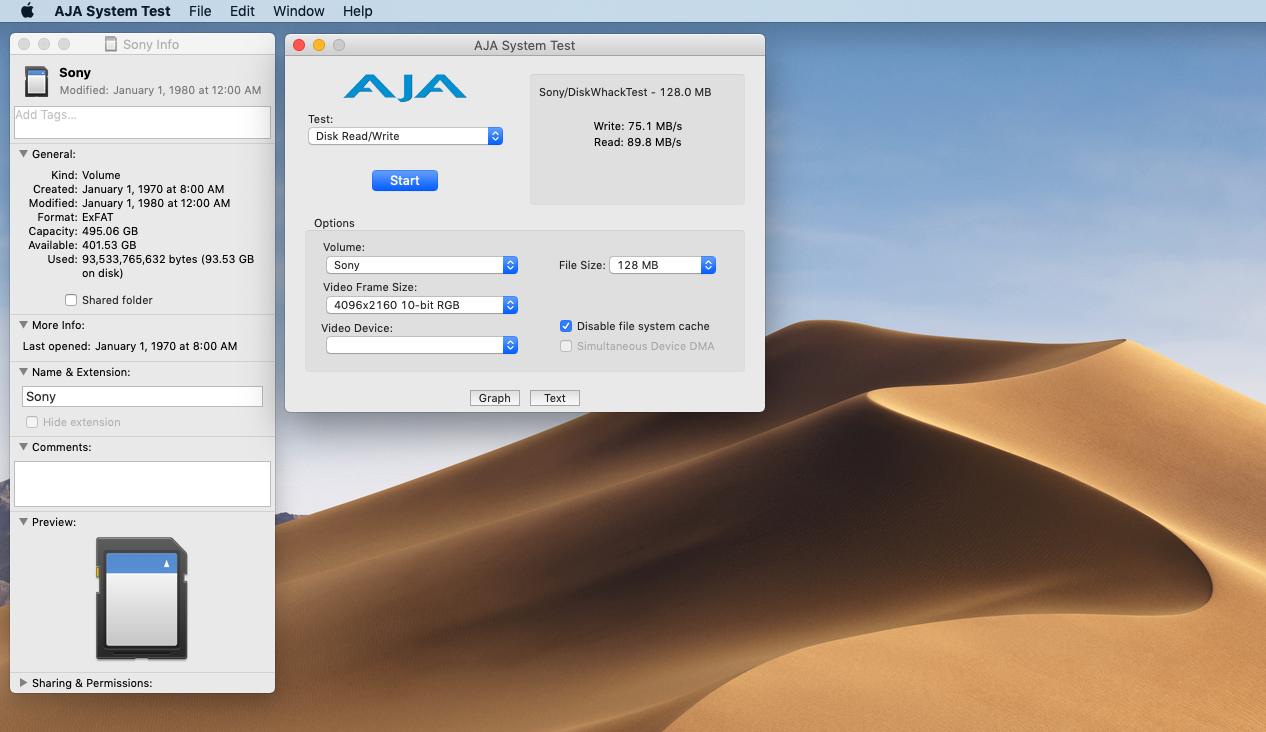Open the Volume dropdown showing Sony
Screen dimensions: 1266x732
tap(421, 265)
